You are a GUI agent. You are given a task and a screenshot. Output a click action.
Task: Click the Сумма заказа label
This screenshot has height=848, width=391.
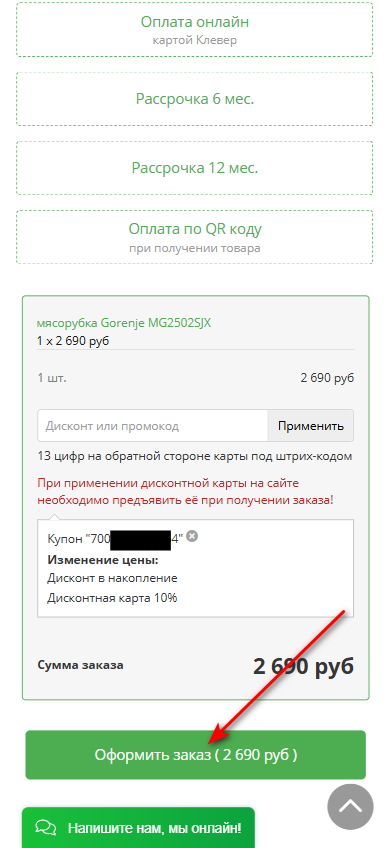pos(81,665)
